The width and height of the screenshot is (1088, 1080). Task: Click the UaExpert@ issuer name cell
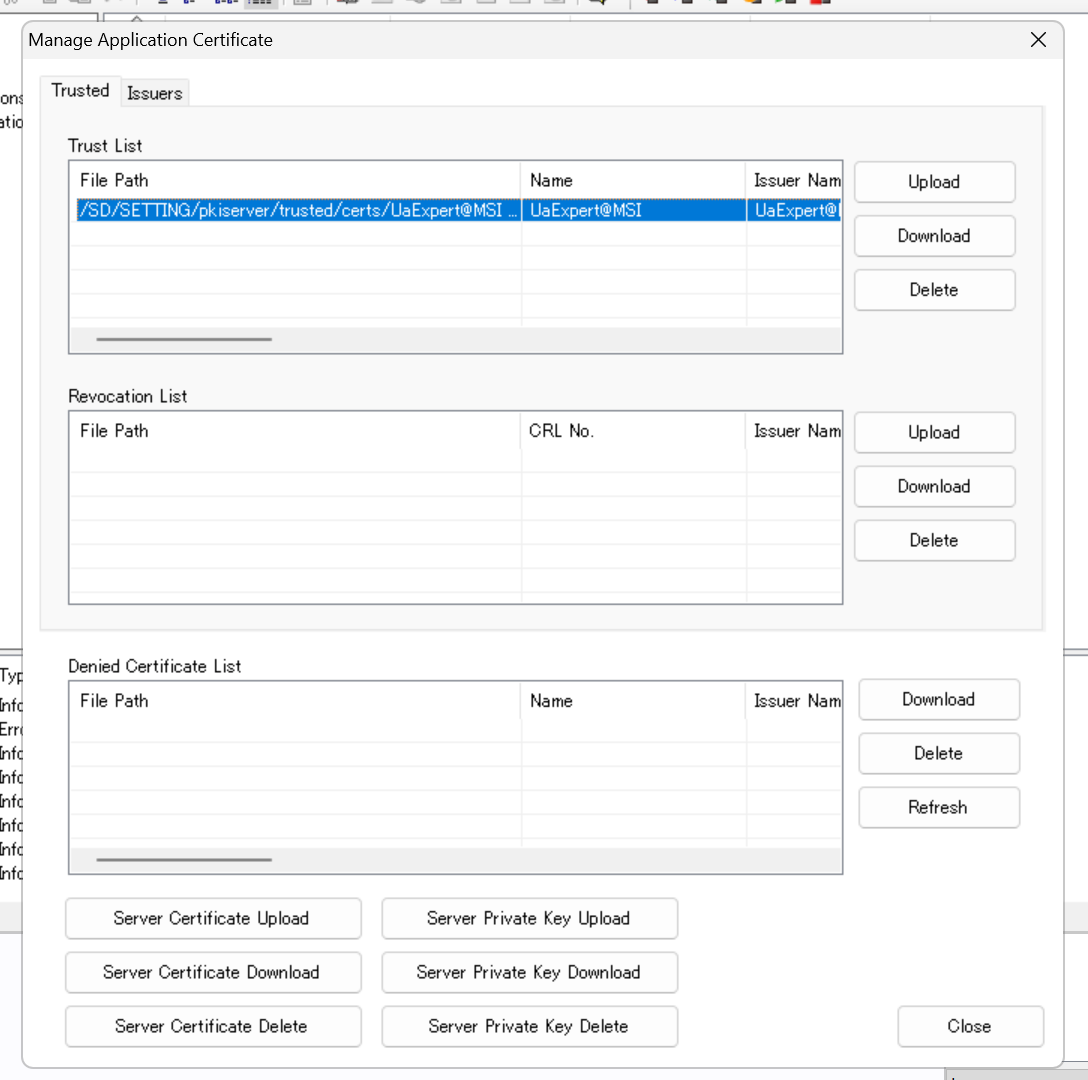(x=794, y=210)
